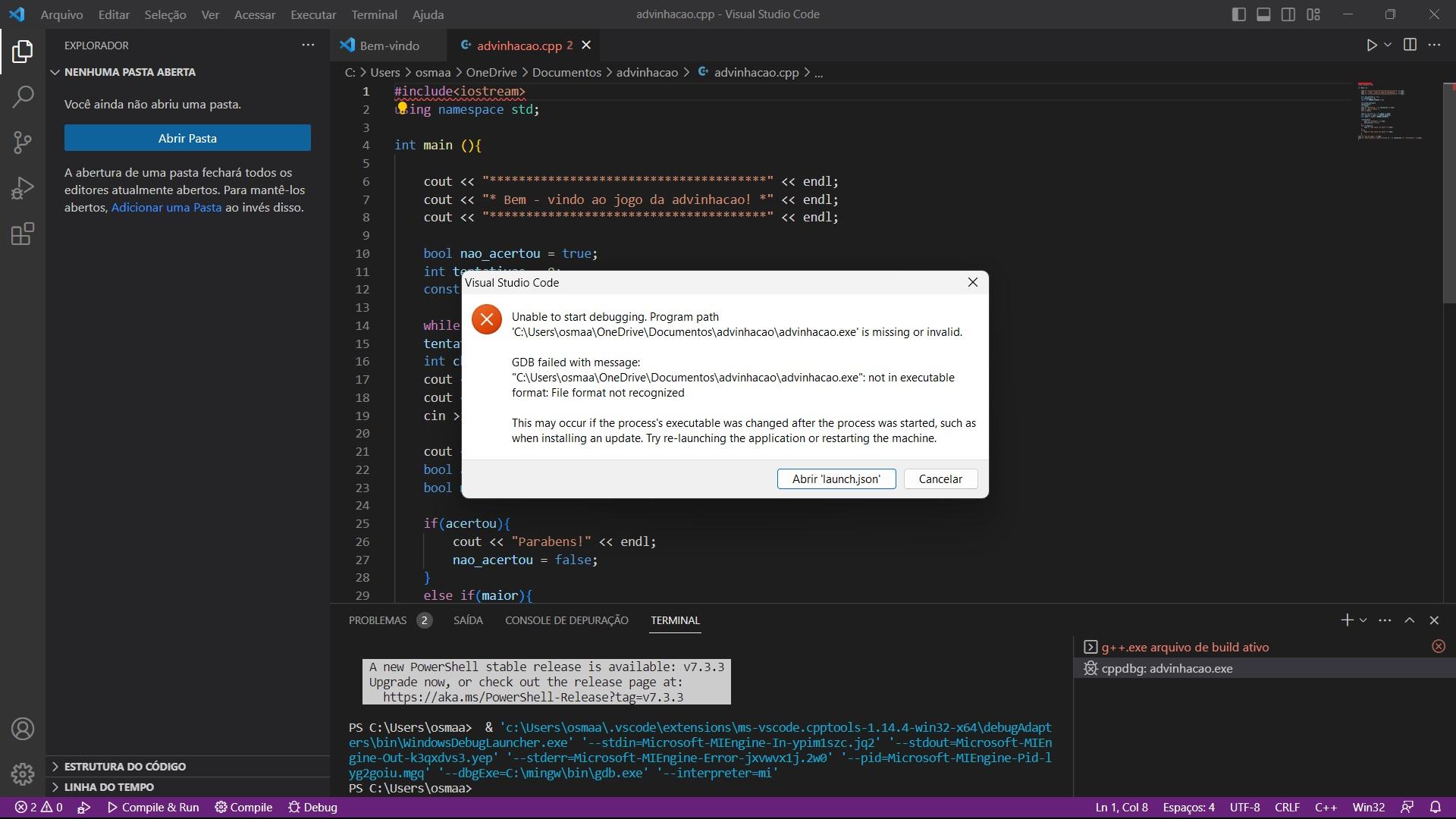The height and width of the screenshot is (819, 1456).
Task: Open the Terminal menu
Action: point(374,14)
